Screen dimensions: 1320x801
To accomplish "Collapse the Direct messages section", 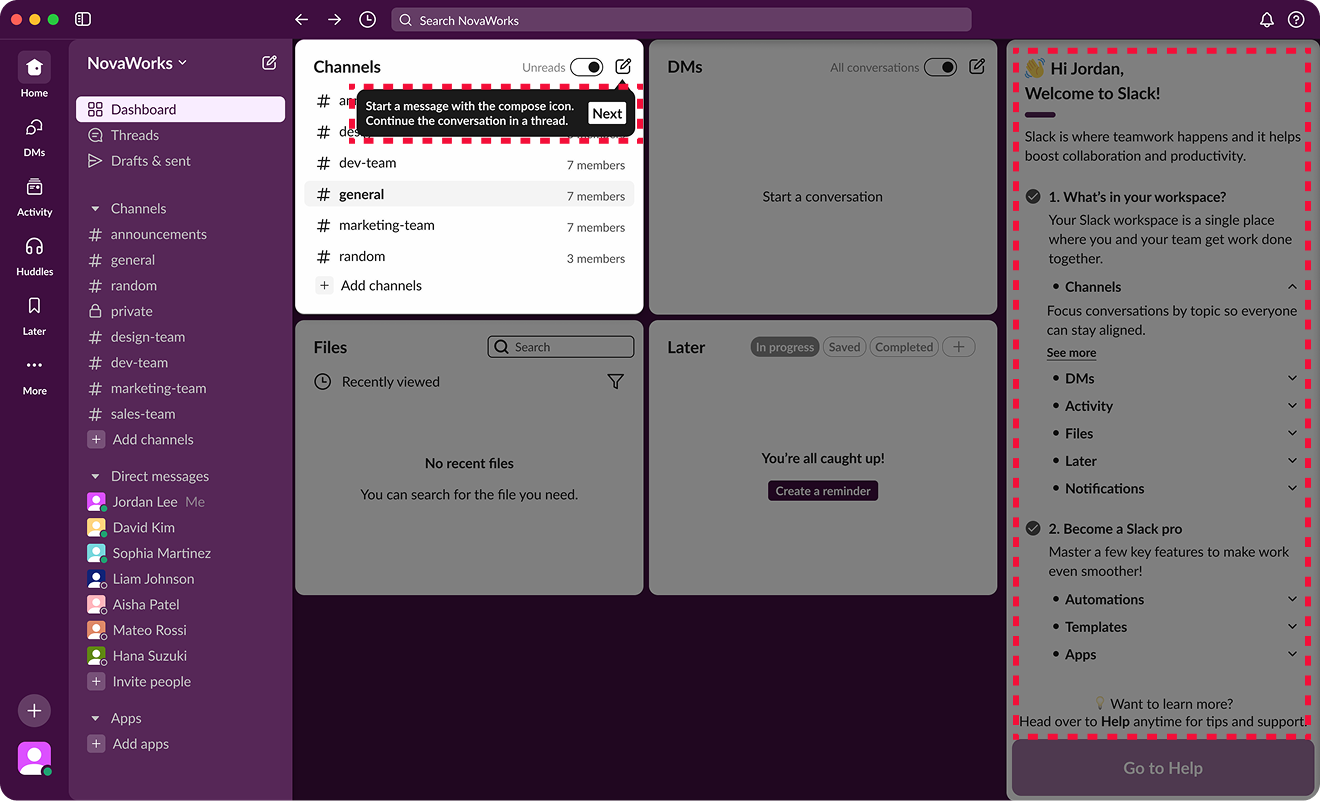I will pyautogui.click(x=96, y=476).
